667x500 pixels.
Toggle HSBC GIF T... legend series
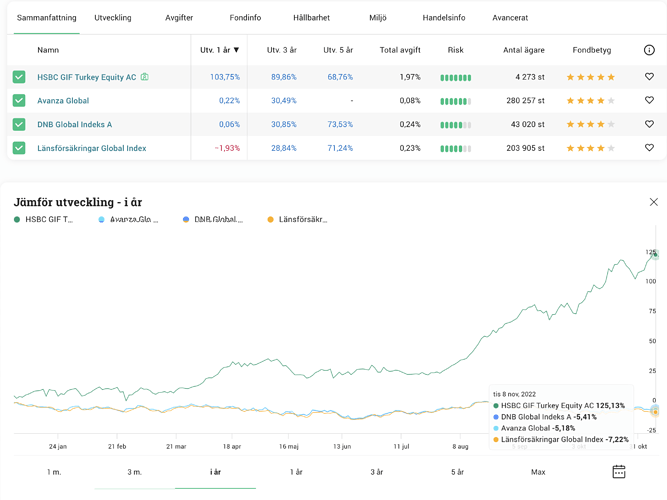point(43,220)
